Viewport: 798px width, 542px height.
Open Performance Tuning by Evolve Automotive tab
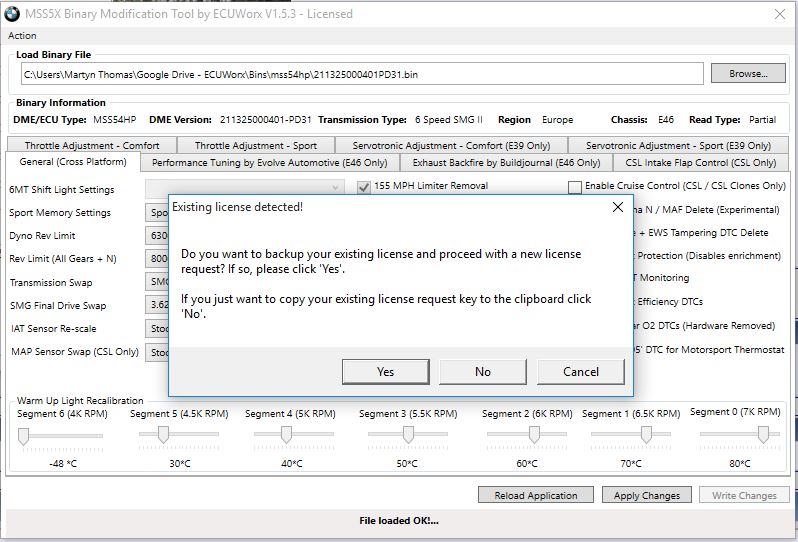270,163
